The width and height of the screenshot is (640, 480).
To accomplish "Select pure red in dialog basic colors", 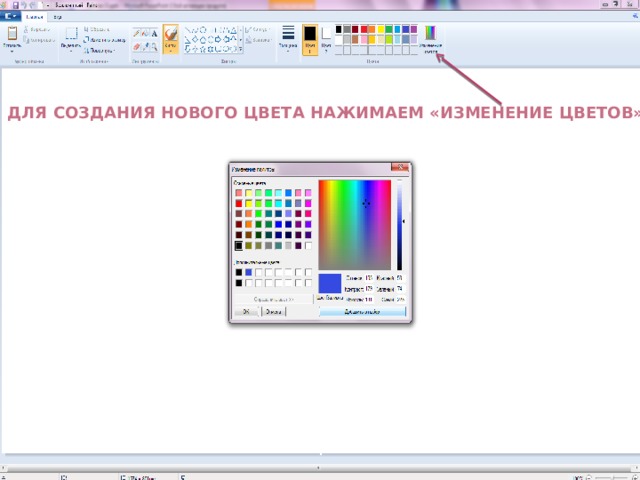I will coord(239,203).
